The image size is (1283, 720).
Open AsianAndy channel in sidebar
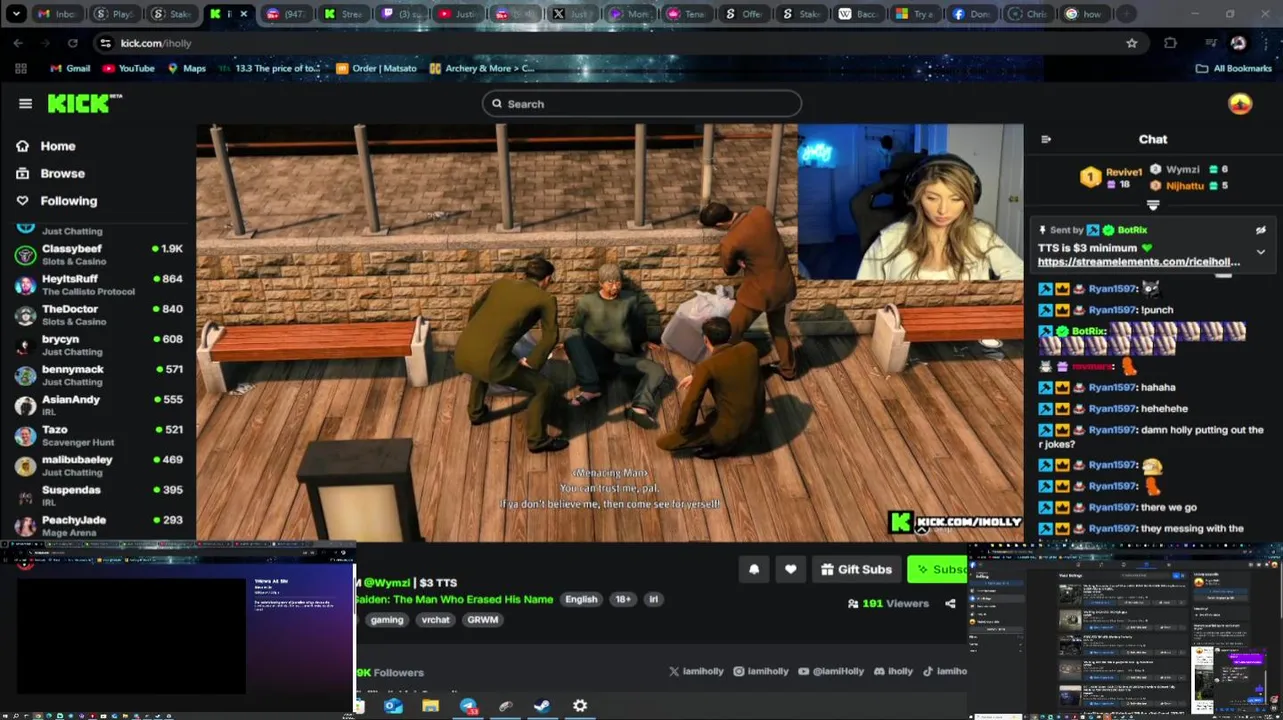click(x=98, y=405)
